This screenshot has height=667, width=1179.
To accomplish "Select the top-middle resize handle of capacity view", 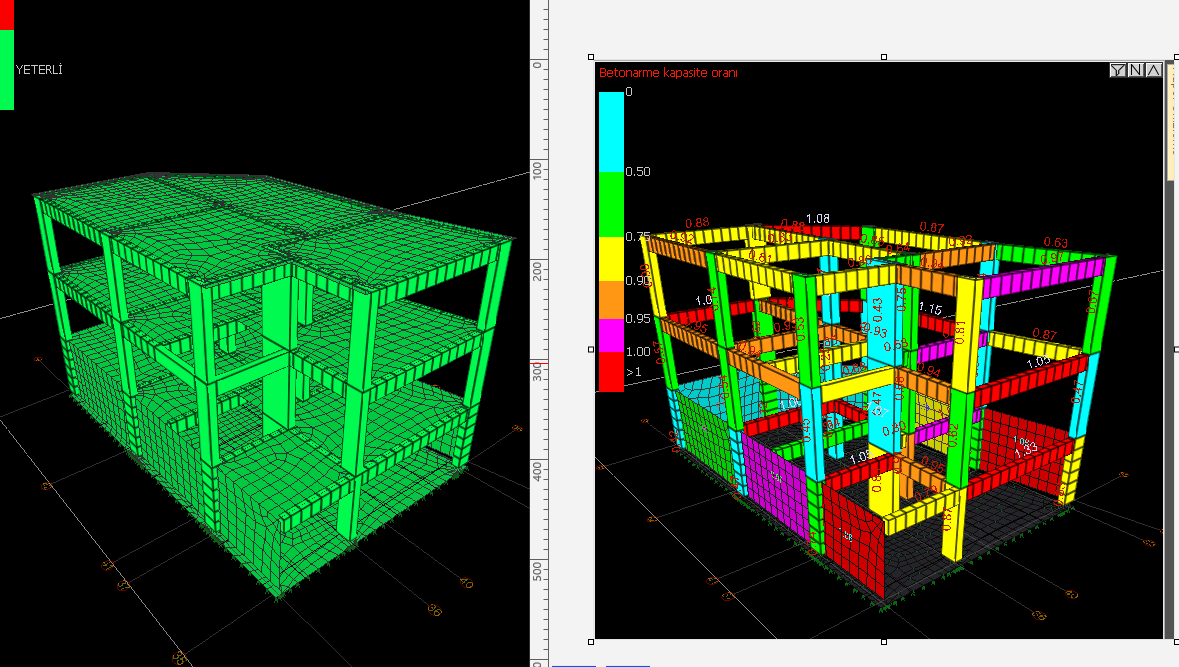I will [x=883, y=57].
